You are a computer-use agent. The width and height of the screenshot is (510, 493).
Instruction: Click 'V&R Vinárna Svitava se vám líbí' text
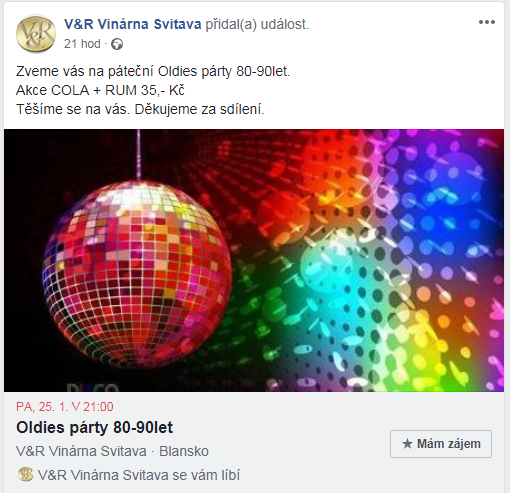(139, 475)
